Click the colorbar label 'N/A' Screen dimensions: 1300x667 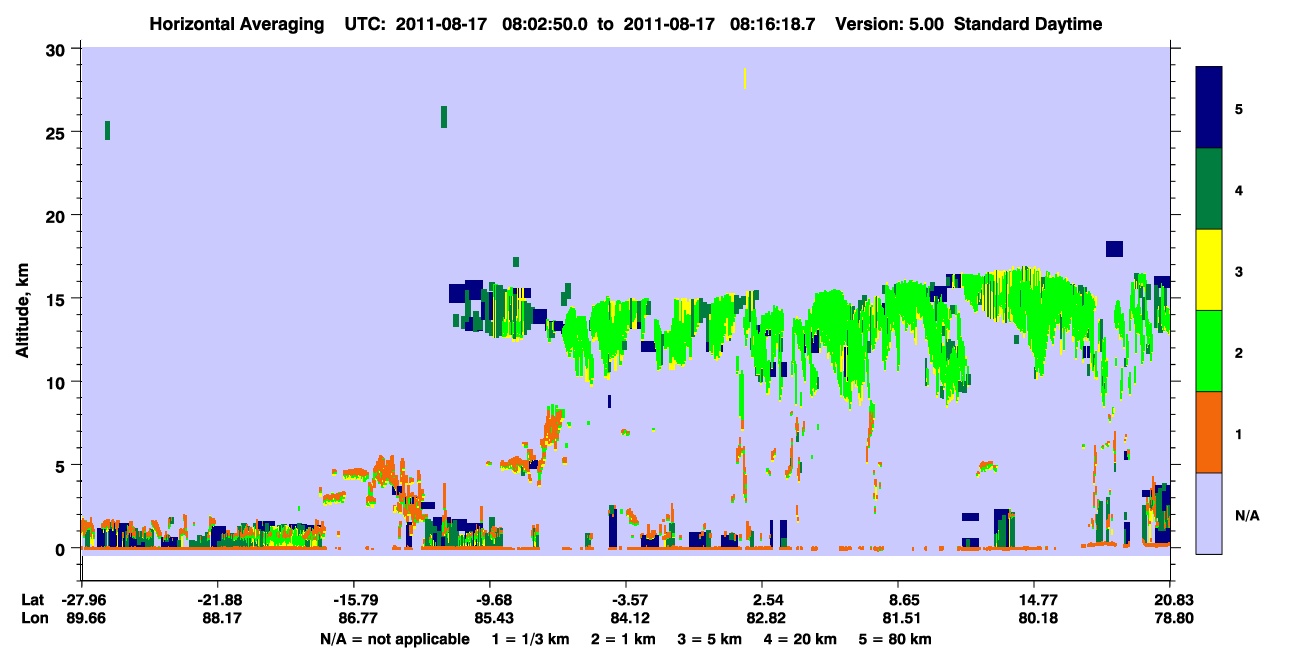pyautogui.click(x=1247, y=515)
